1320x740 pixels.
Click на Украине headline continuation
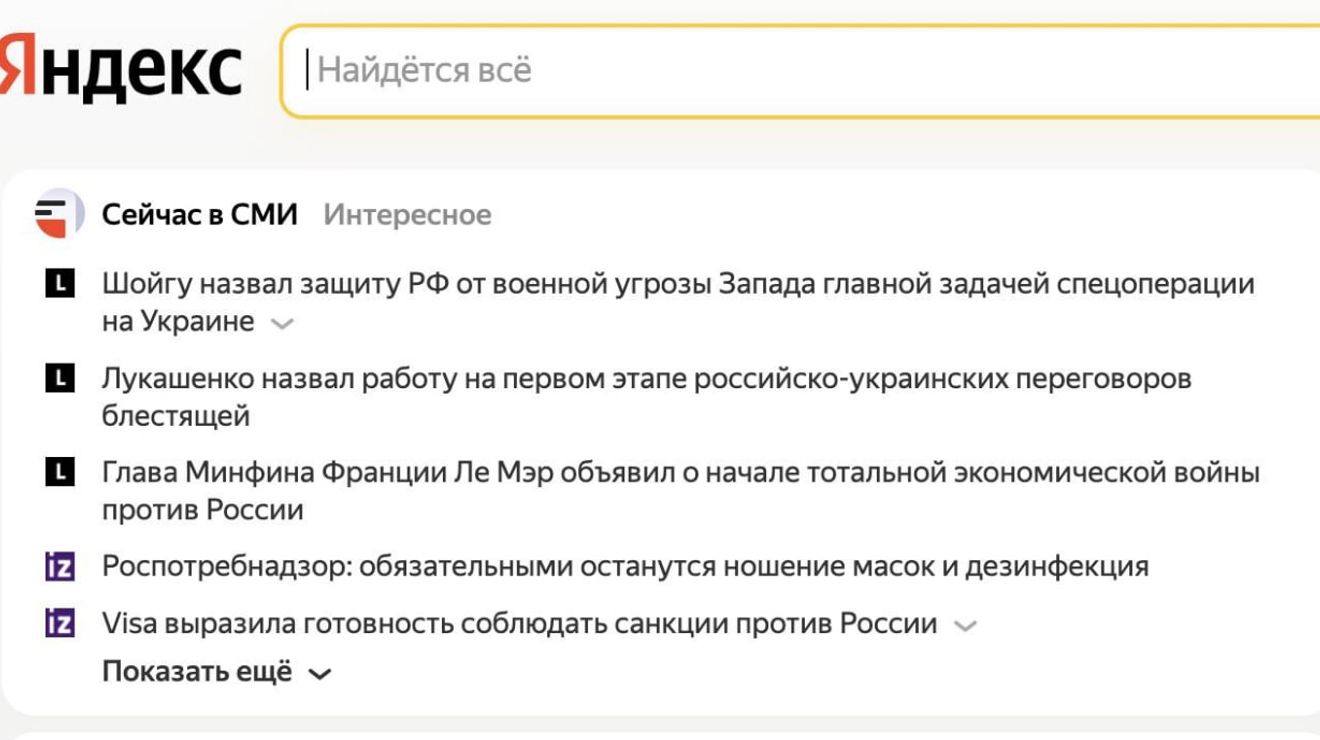point(178,322)
